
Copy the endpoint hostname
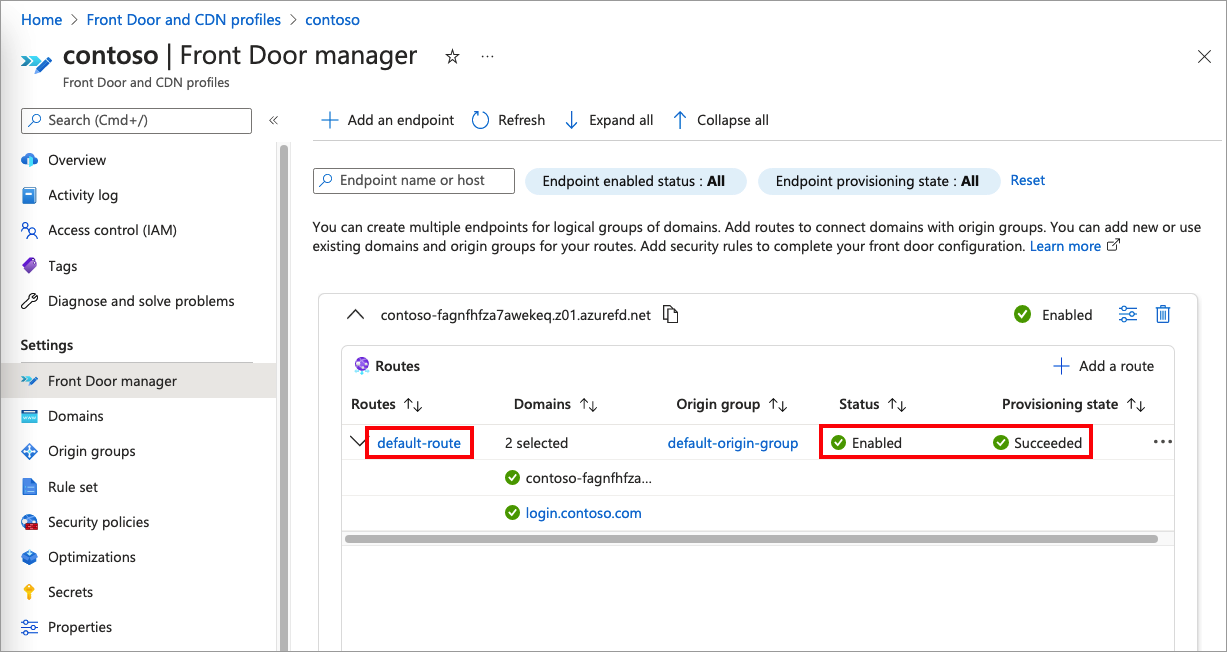click(x=670, y=313)
